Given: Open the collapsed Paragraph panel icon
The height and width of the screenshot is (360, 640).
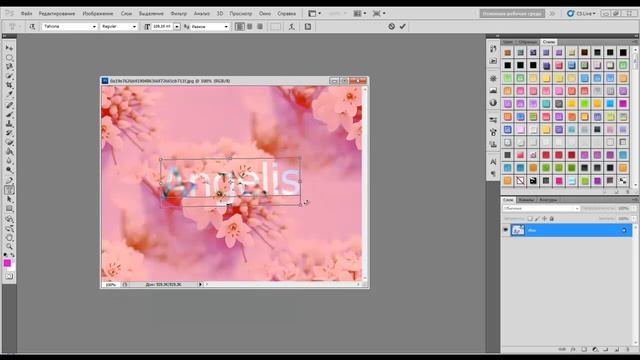Looking at the screenshot, I should [x=493, y=173].
